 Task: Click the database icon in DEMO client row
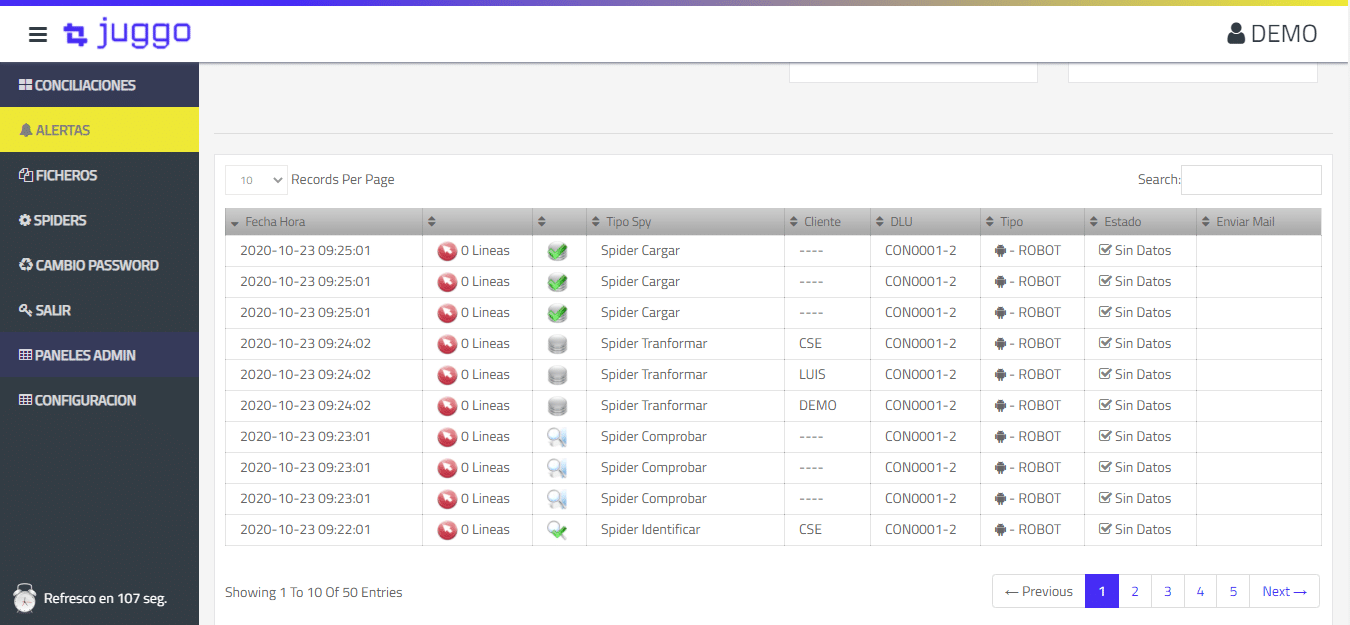click(x=558, y=406)
